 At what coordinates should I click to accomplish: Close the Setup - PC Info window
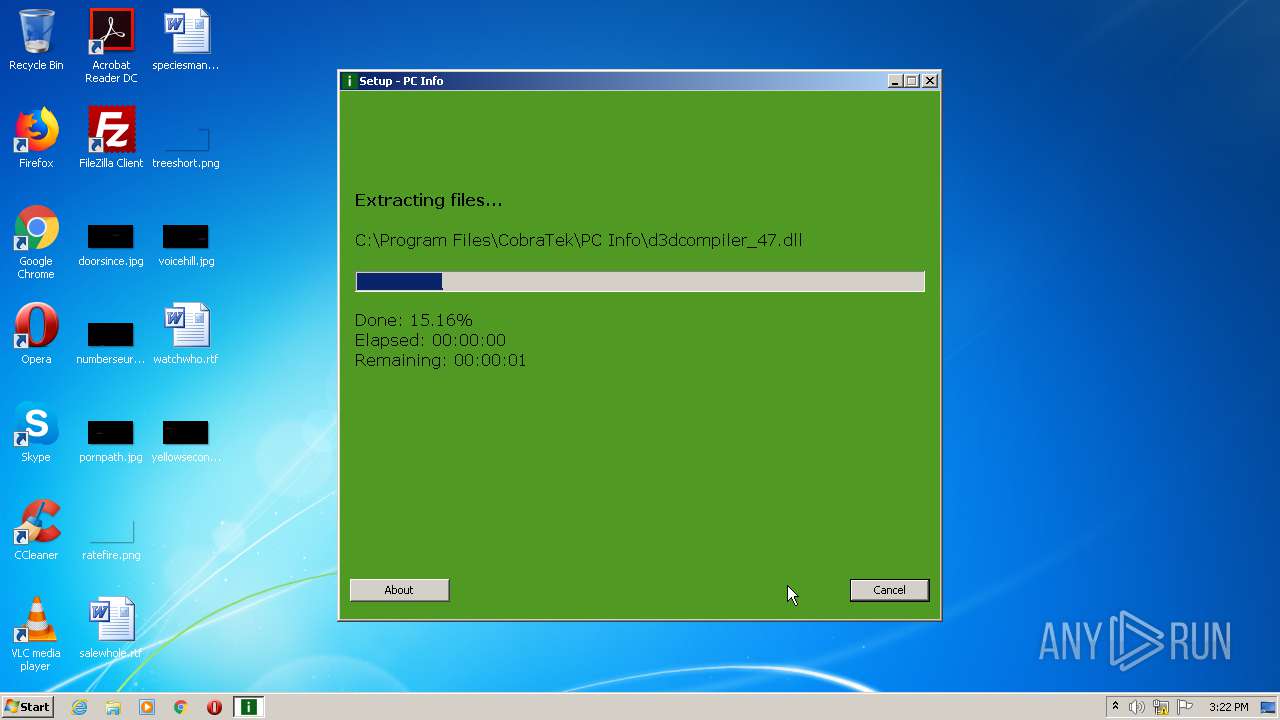pos(930,81)
